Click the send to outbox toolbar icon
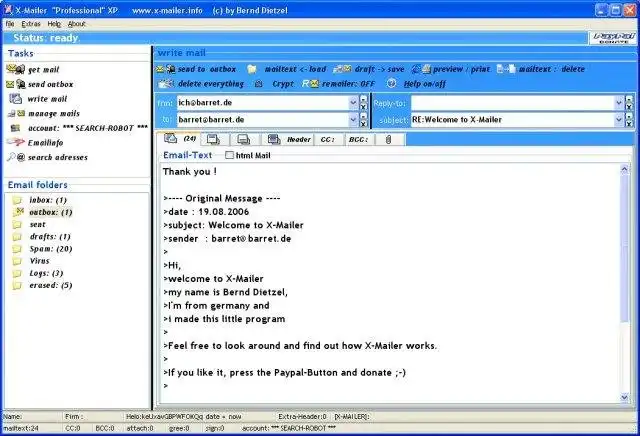640x436 pixels. click(x=166, y=69)
